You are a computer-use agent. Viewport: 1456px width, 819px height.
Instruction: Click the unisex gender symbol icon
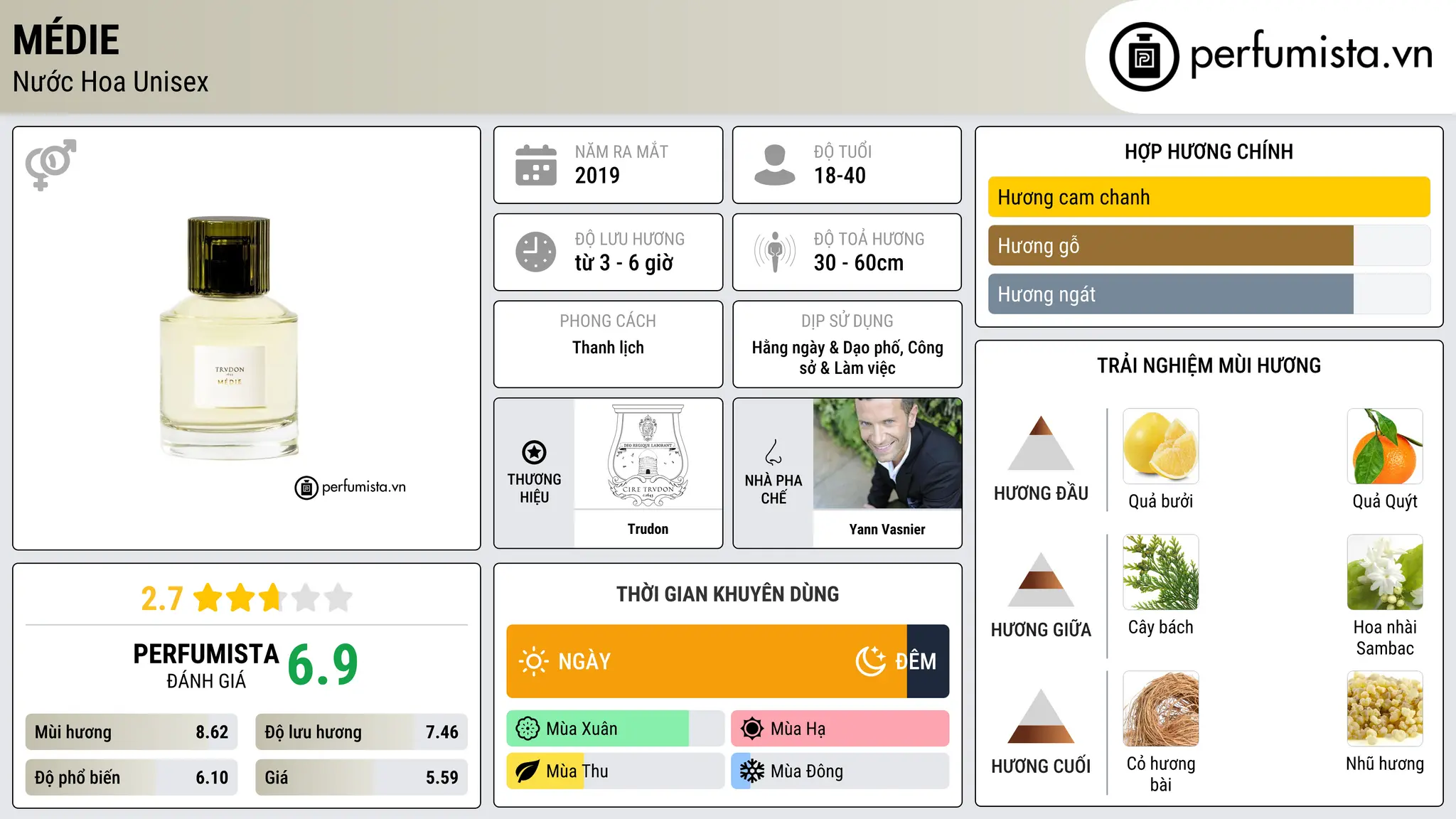50,165
